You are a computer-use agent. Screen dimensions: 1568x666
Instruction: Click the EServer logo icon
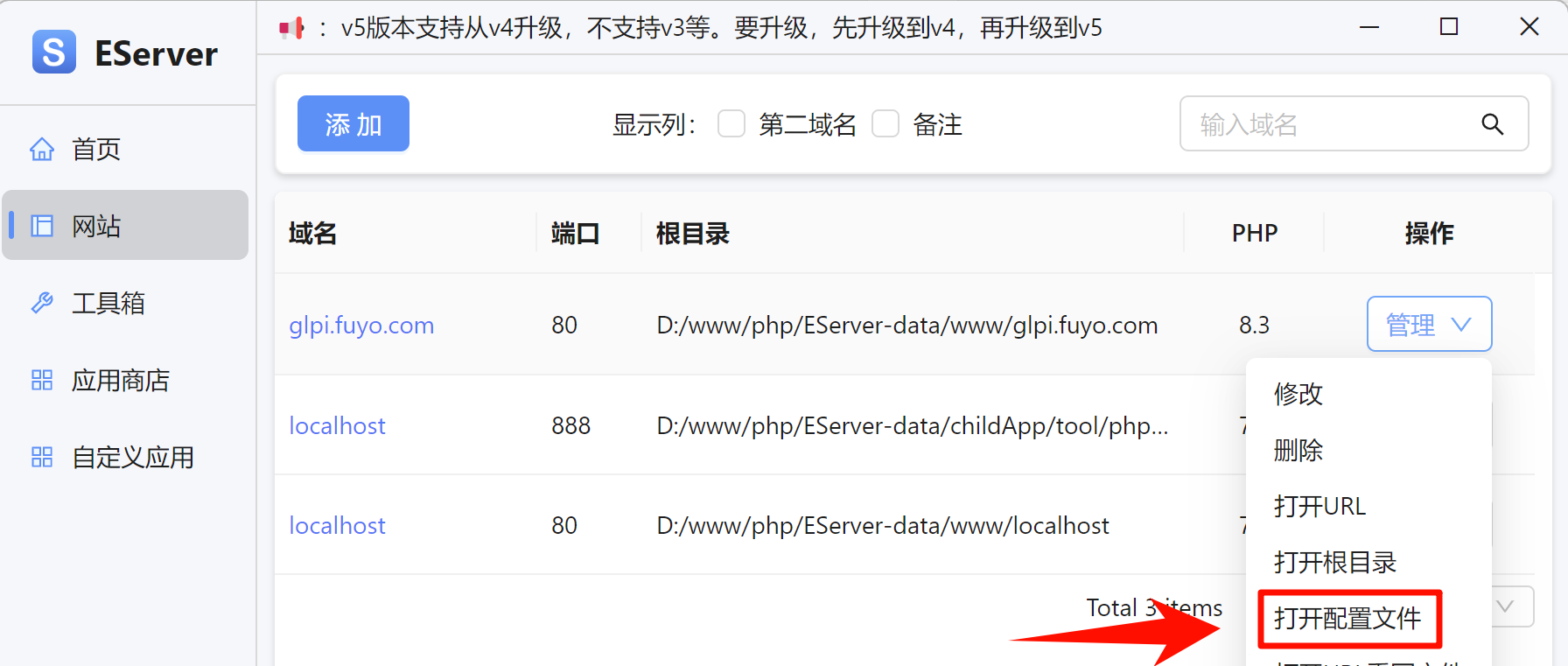click(54, 53)
